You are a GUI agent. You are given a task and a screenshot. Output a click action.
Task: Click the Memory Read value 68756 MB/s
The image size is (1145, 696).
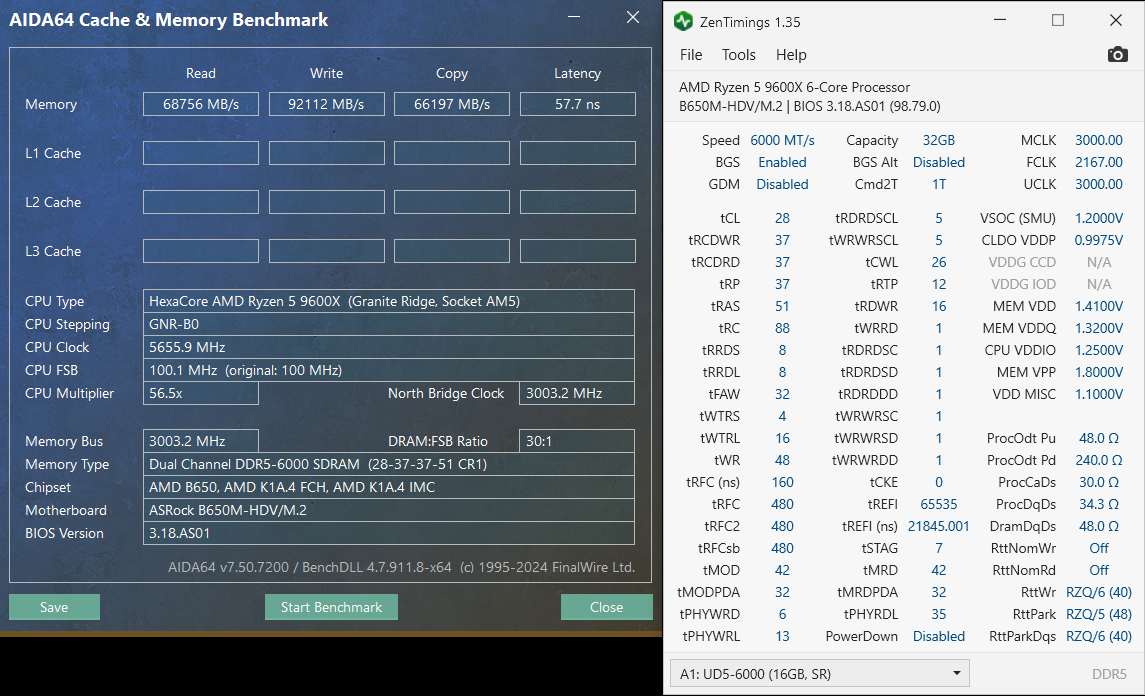(201, 104)
